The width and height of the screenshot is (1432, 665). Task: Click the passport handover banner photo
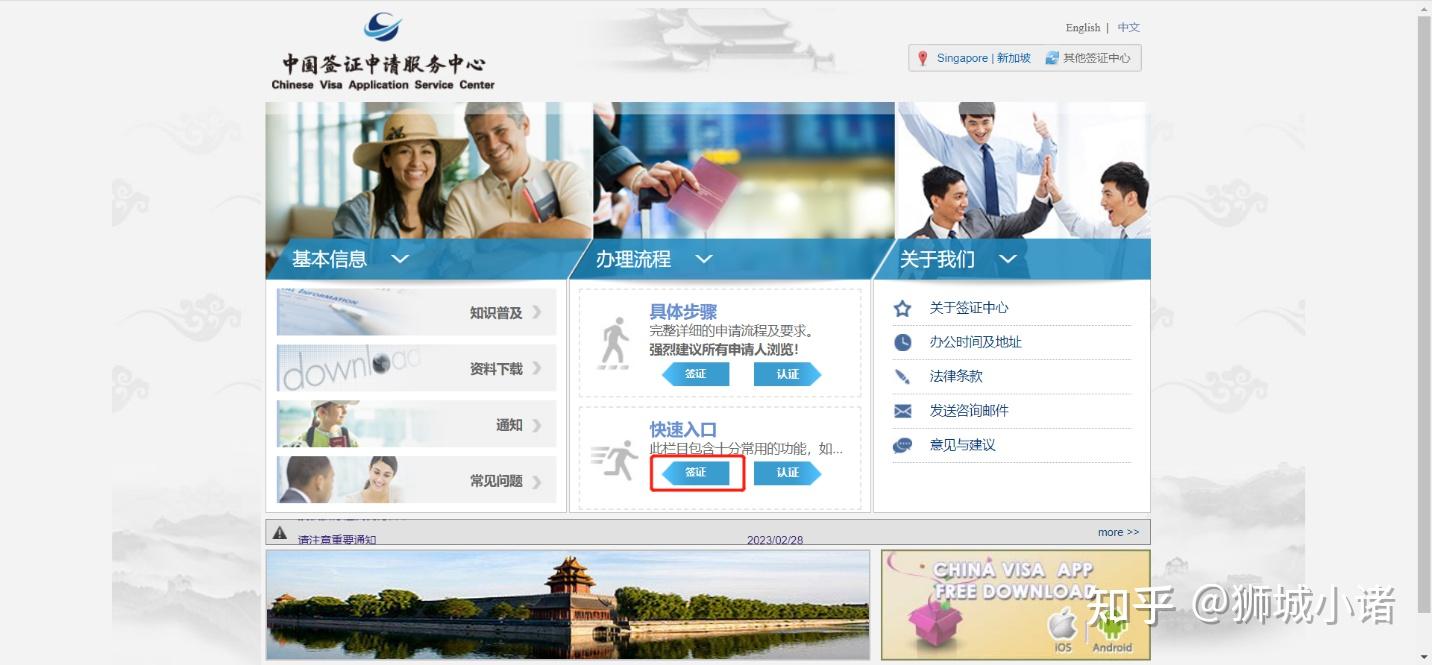tap(744, 170)
